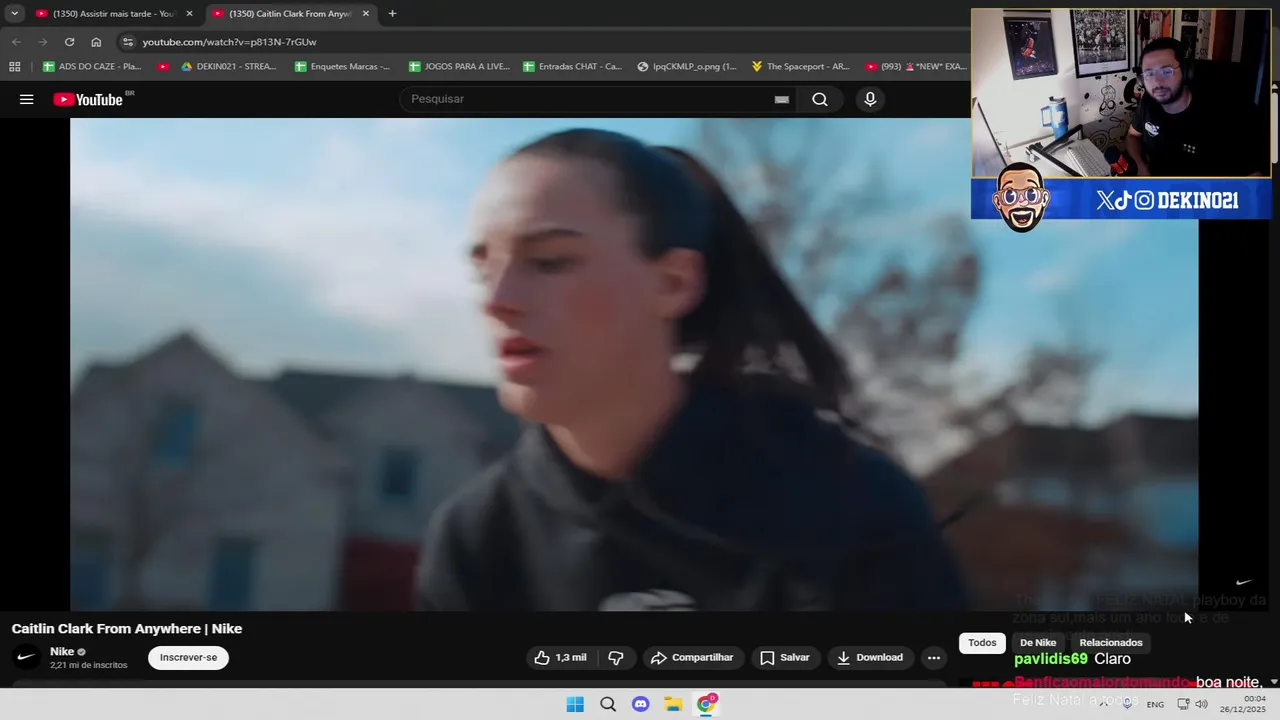
Task: Select the Relacionados filter chip
Action: click(1110, 643)
